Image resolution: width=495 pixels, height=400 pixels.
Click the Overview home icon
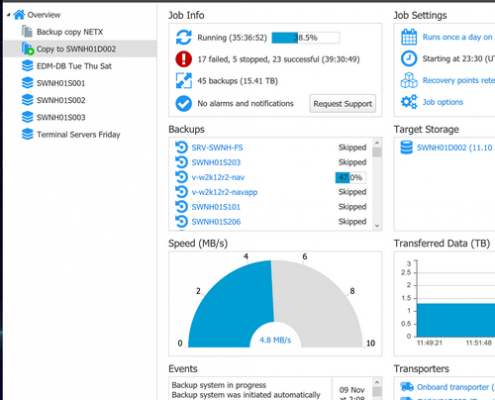point(19,15)
